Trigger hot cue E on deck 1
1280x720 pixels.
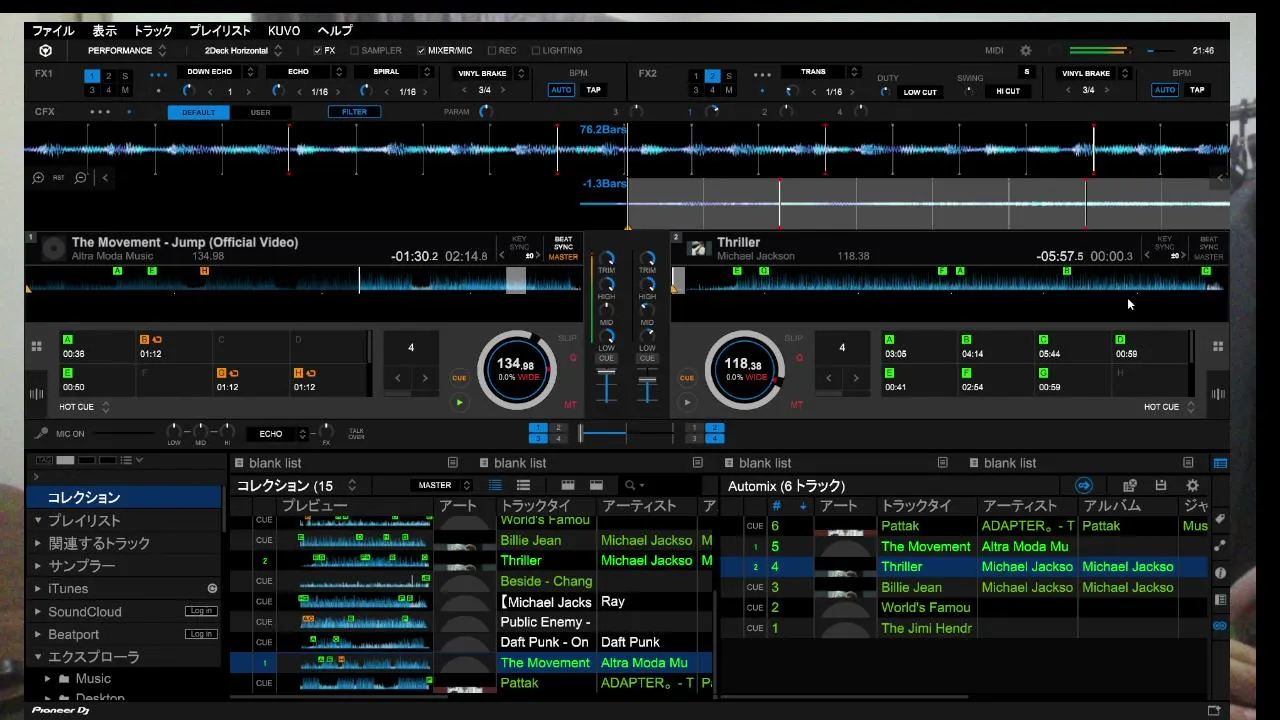pyautogui.click(x=96, y=380)
